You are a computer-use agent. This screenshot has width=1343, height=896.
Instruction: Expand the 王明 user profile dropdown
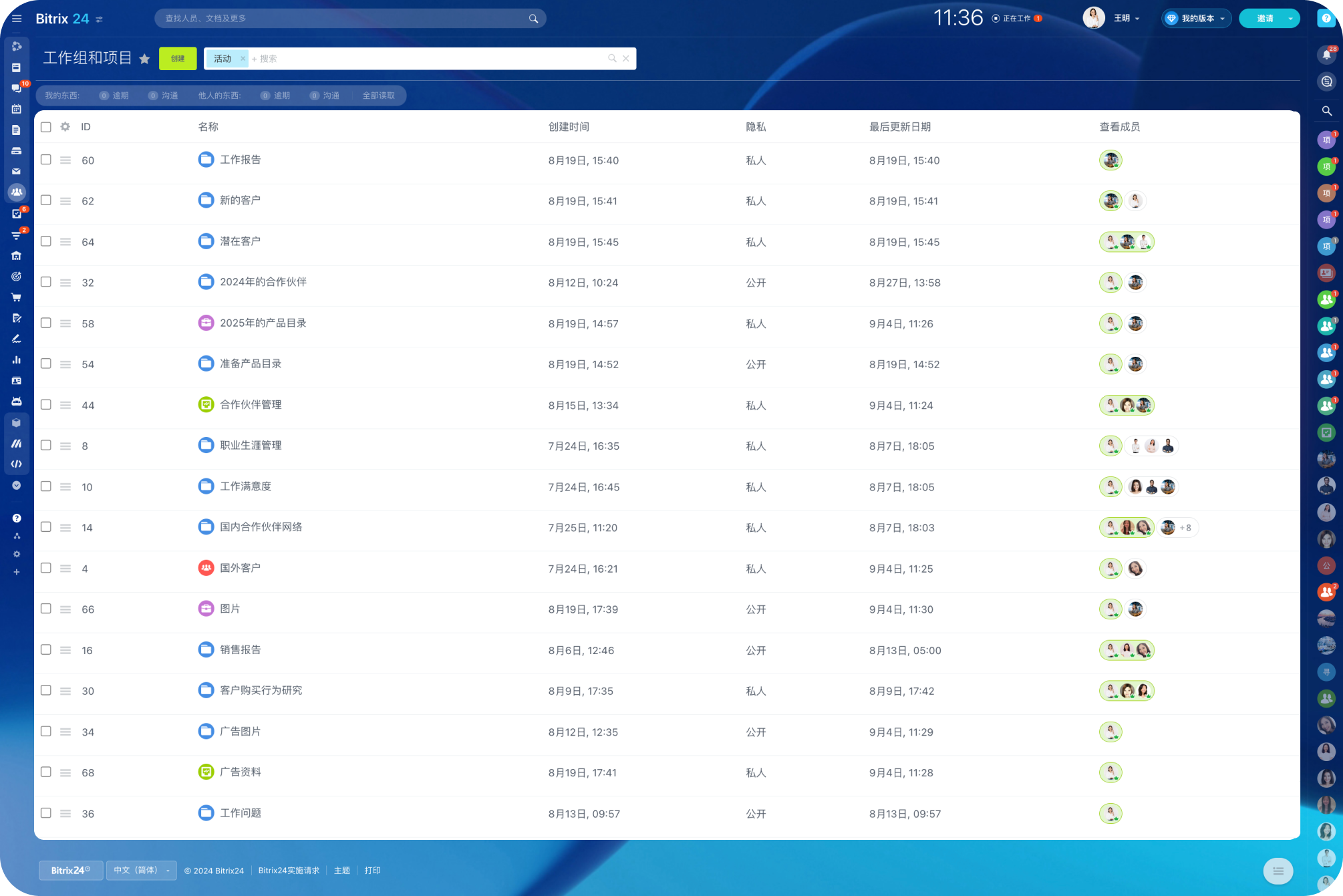tap(1126, 19)
